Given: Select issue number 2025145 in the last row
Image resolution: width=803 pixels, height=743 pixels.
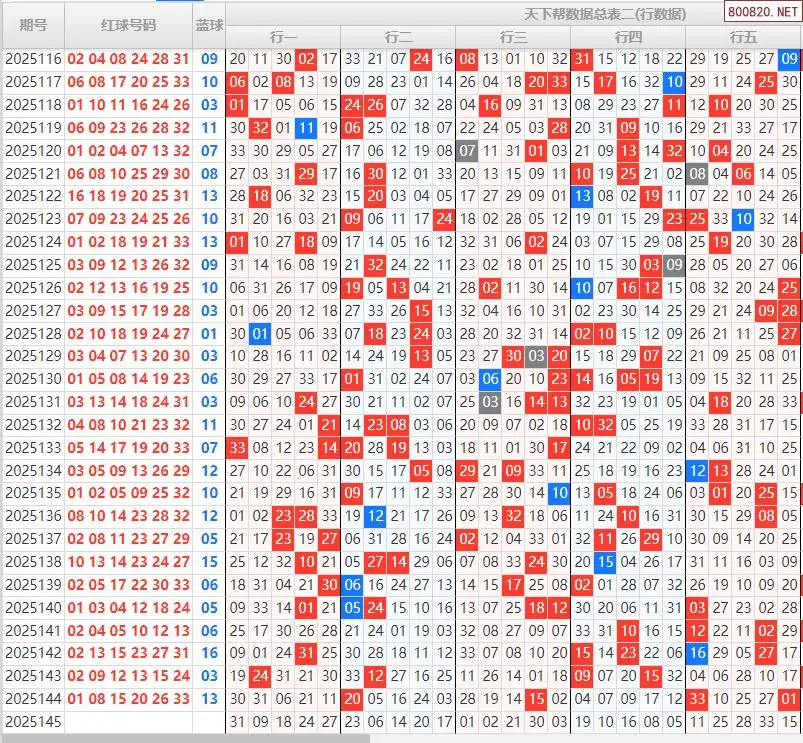Looking at the screenshot, I should click(x=33, y=721).
